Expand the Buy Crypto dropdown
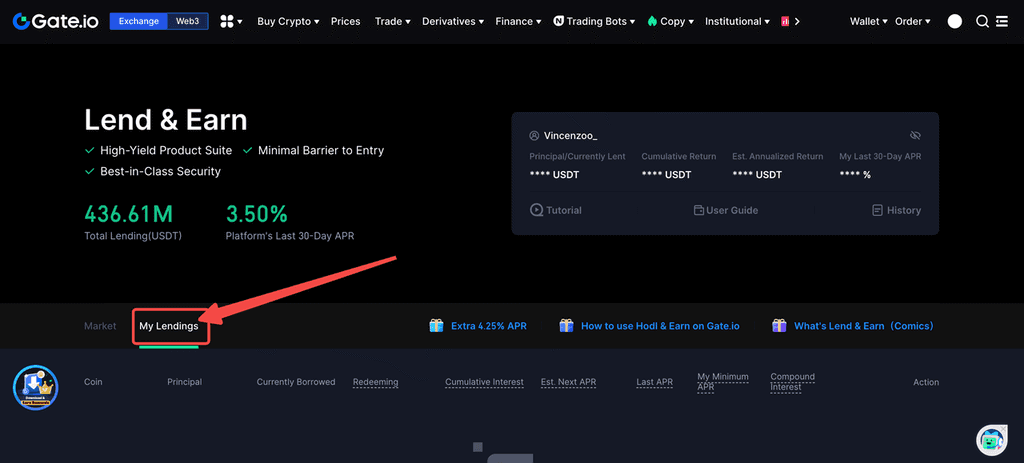 [288, 21]
